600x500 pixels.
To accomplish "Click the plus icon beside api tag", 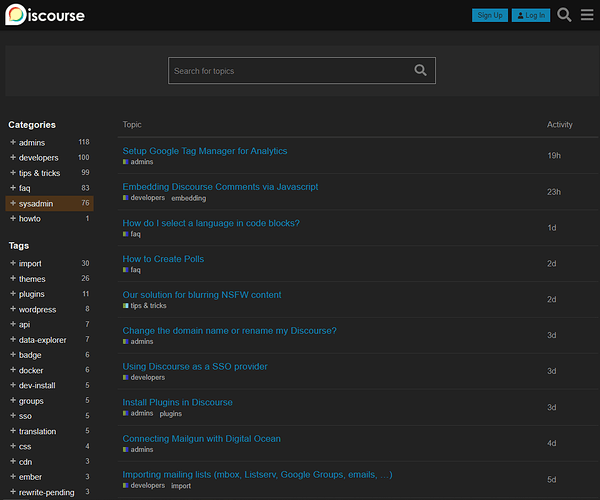I will coord(13,324).
